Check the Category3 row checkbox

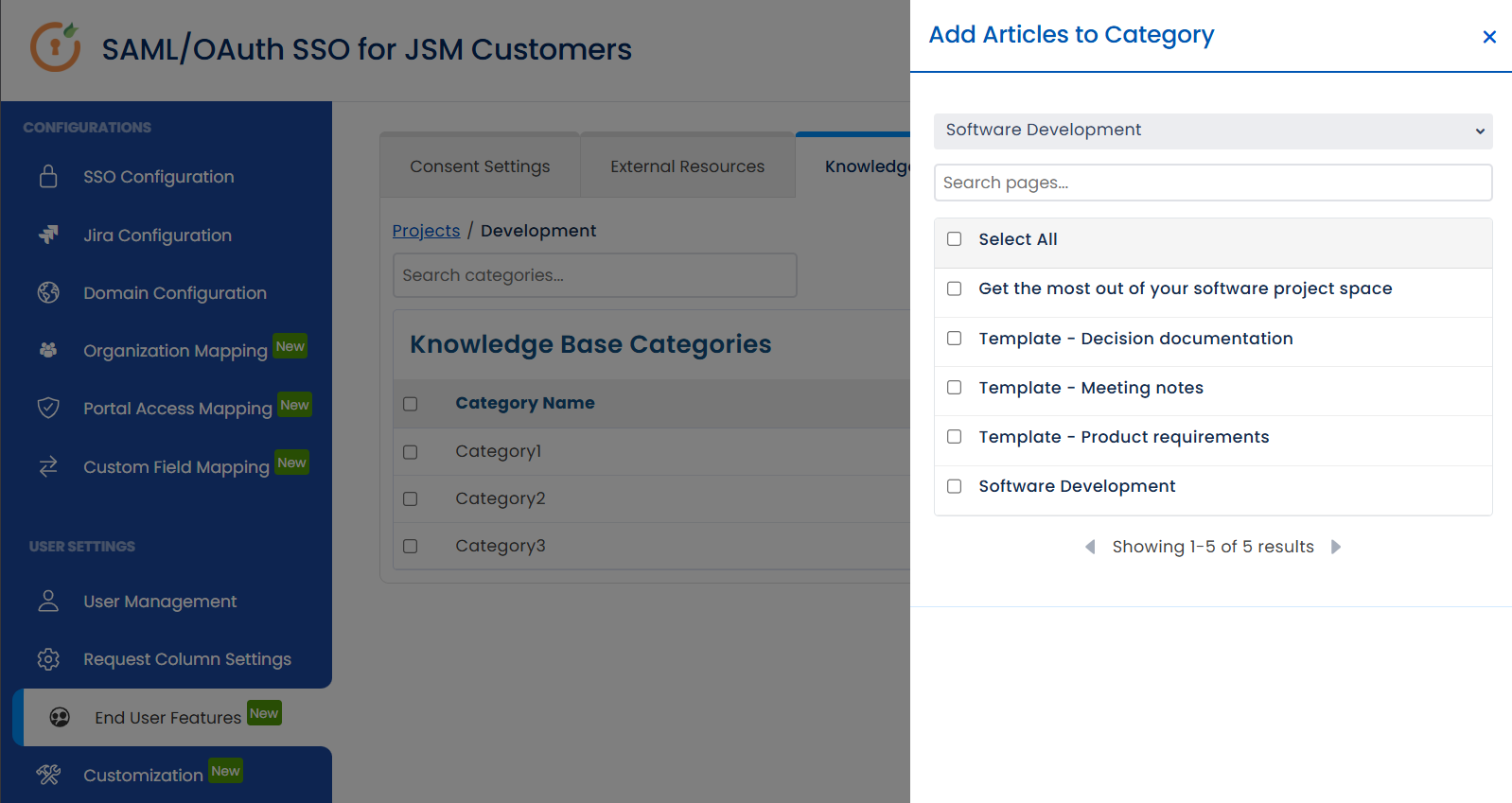(411, 546)
